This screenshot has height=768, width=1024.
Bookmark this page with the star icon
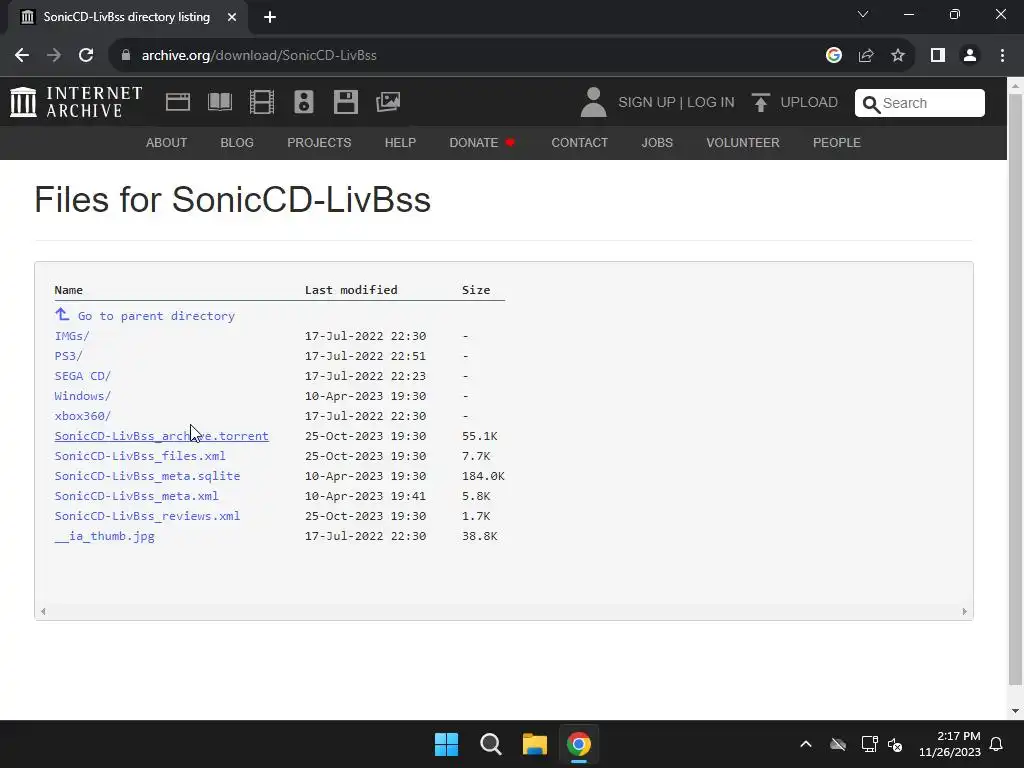pos(898,56)
